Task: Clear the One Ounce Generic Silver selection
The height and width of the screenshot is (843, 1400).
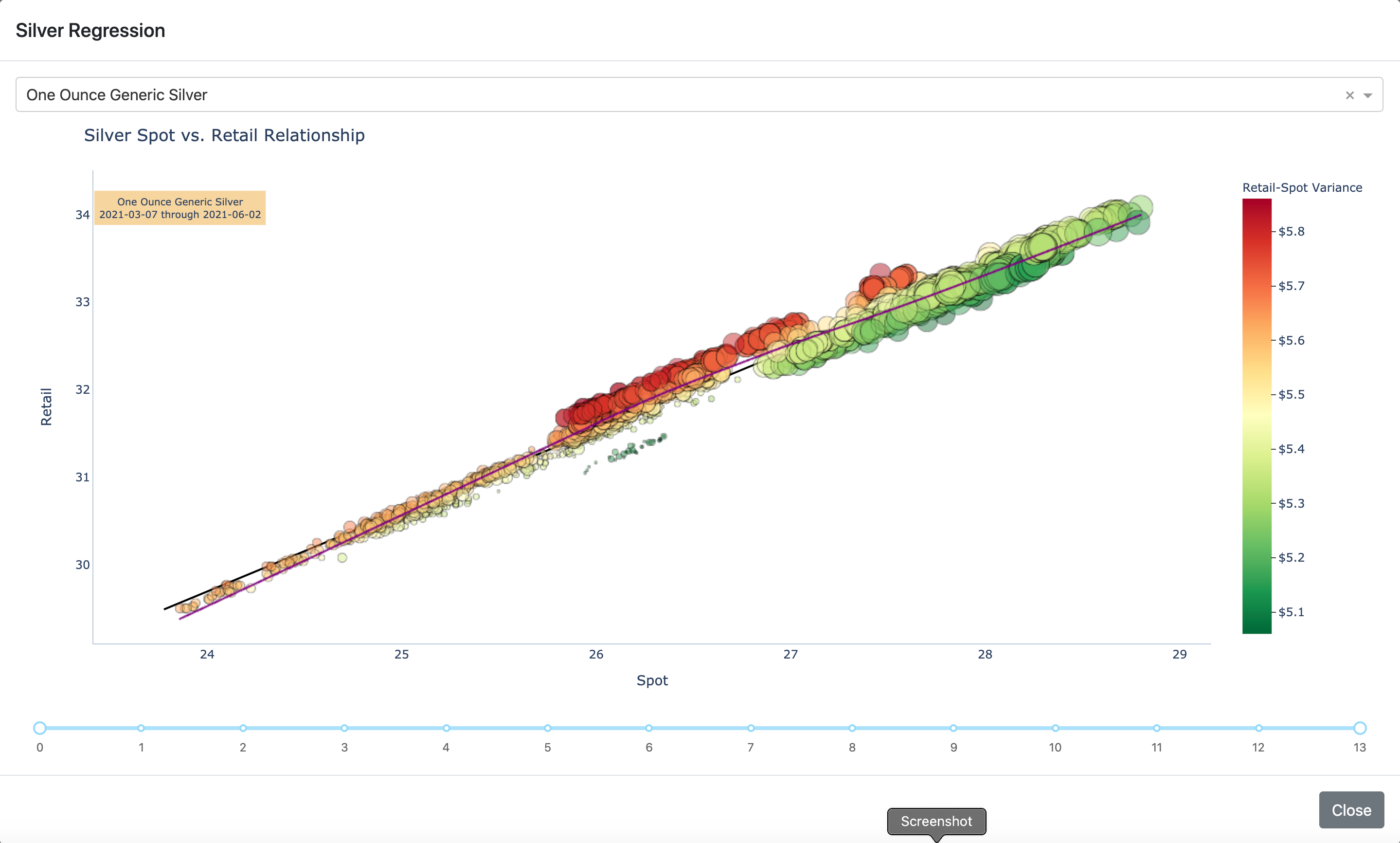Action: [1349, 95]
